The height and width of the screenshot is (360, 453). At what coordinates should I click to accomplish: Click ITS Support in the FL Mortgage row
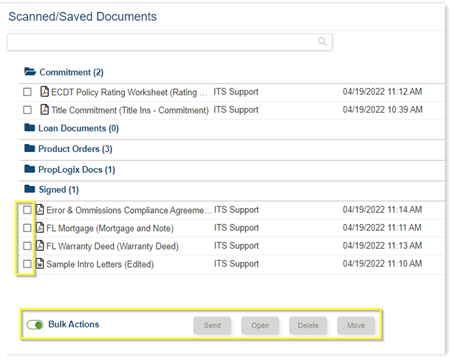236,228
